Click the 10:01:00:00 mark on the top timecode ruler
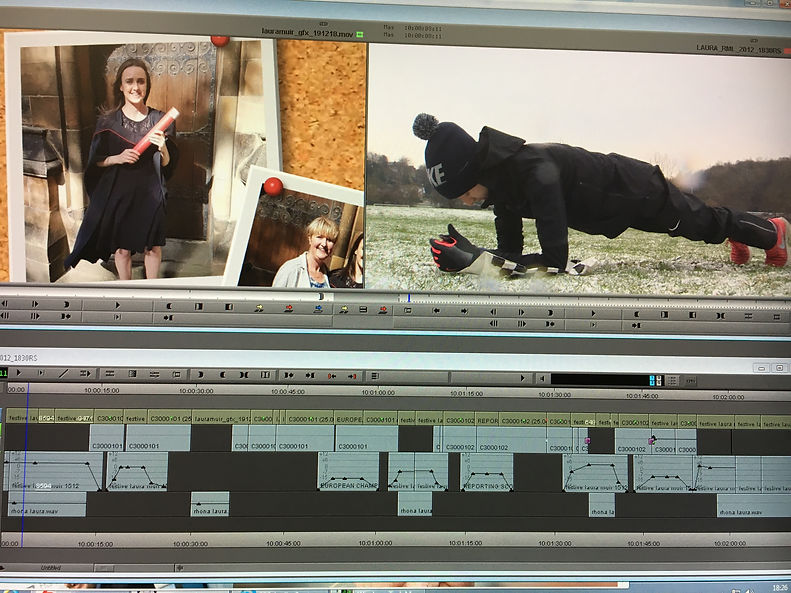This screenshot has width=791, height=593. tap(378, 392)
